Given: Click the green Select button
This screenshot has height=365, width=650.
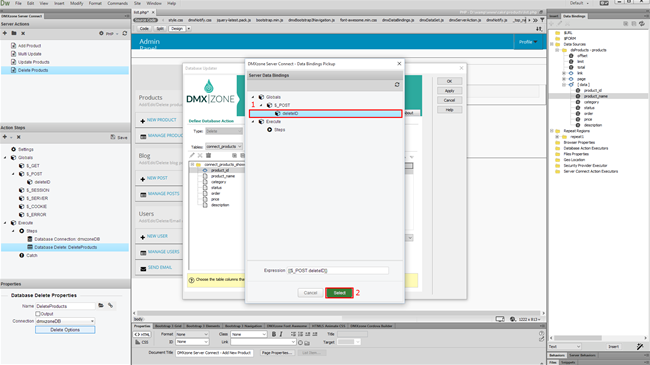Looking at the screenshot, I should (340, 293).
